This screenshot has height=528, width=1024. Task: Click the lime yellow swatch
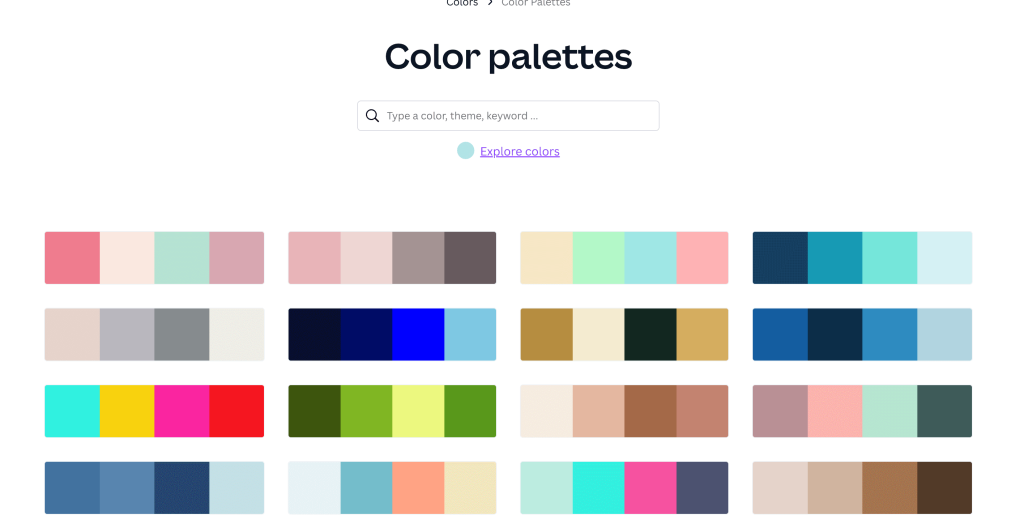tap(418, 411)
